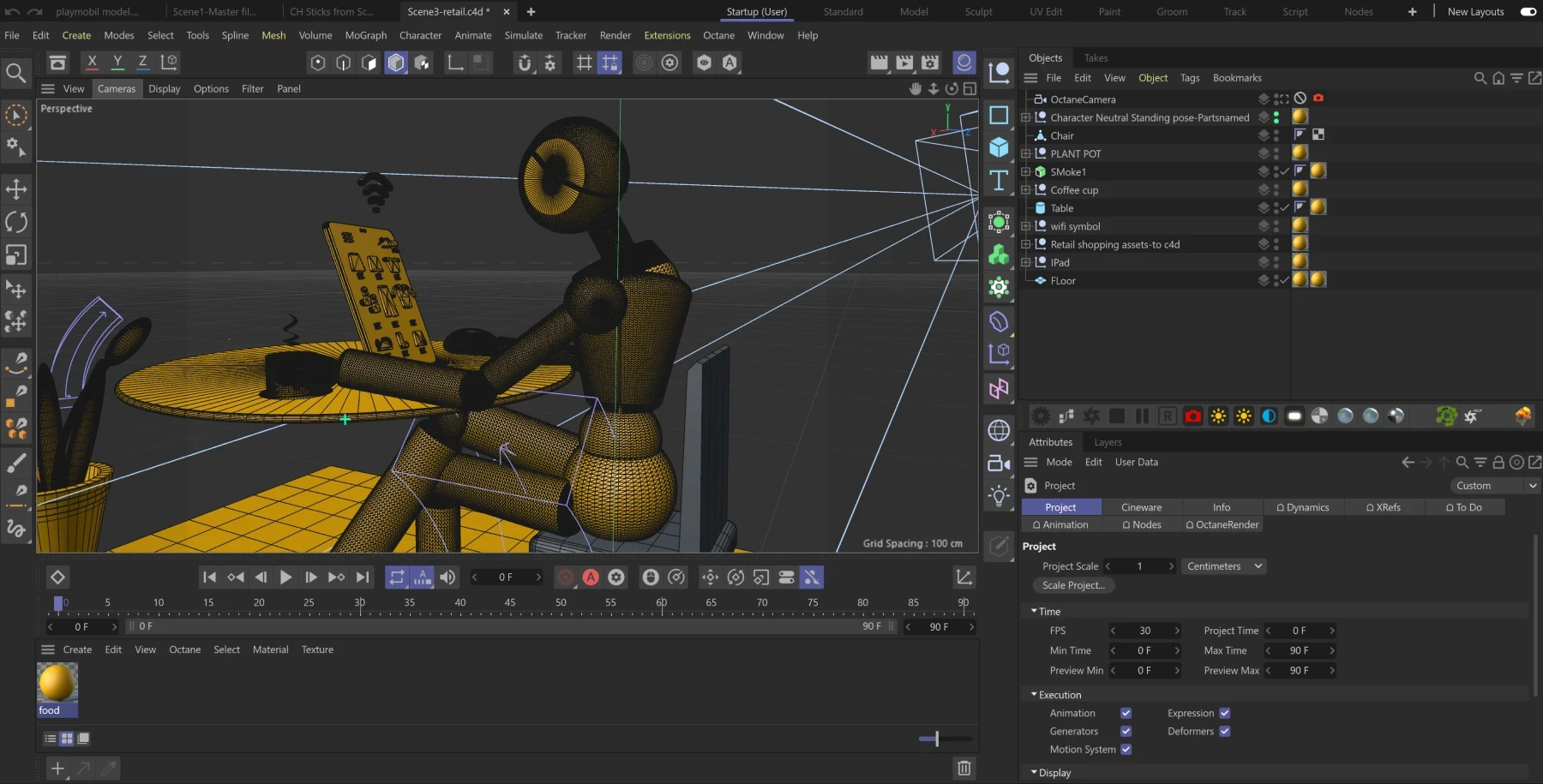Click the Cube primitive icon

[999, 147]
